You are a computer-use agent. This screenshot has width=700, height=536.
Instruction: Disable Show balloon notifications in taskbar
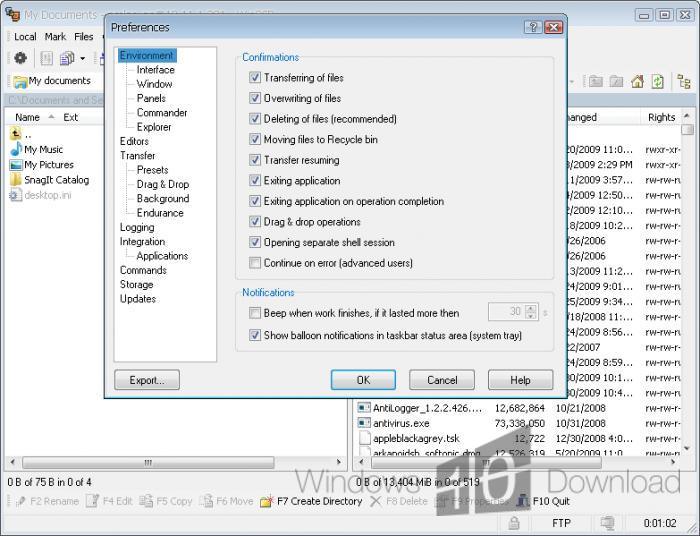254,335
